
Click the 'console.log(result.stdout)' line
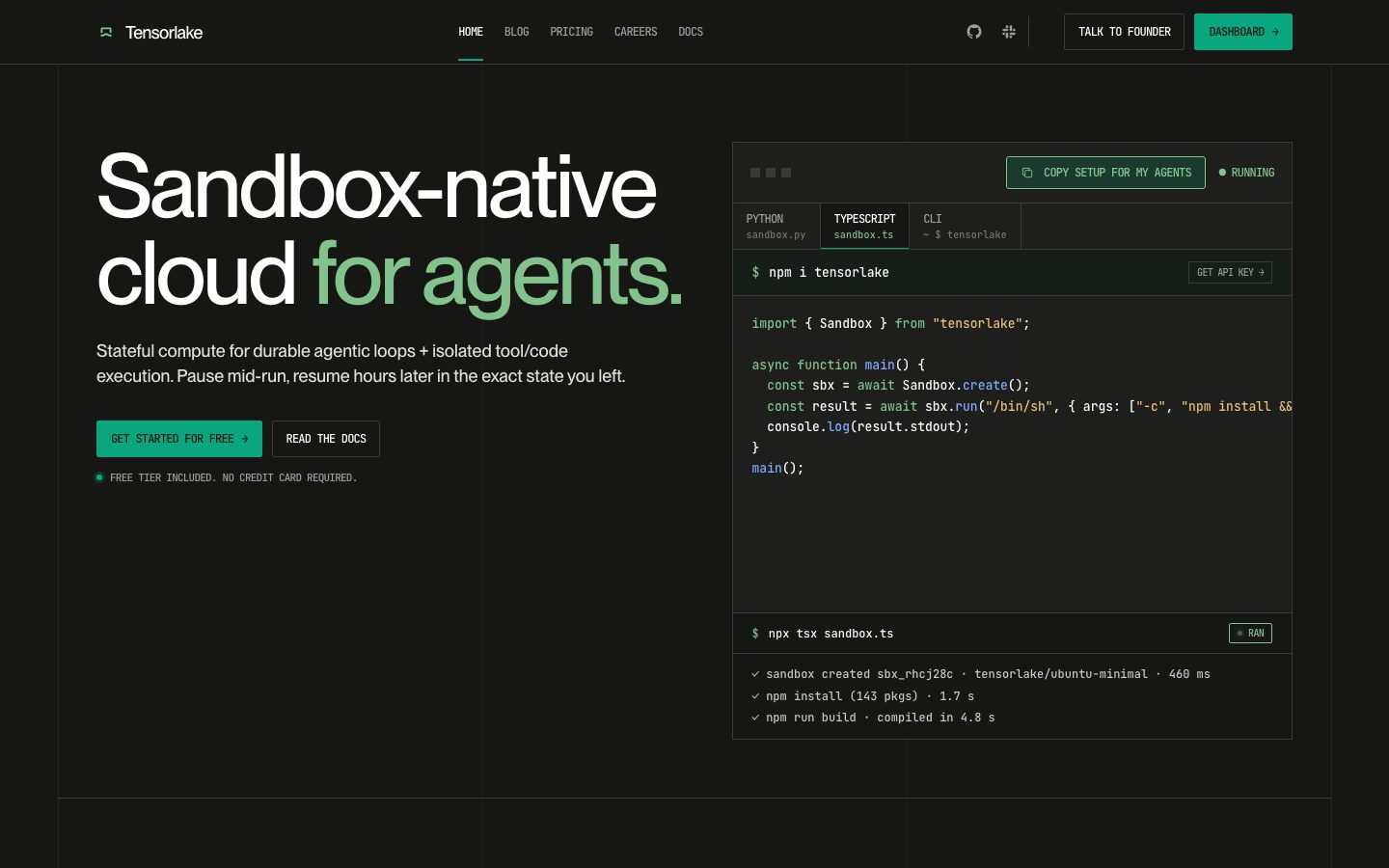(x=868, y=426)
